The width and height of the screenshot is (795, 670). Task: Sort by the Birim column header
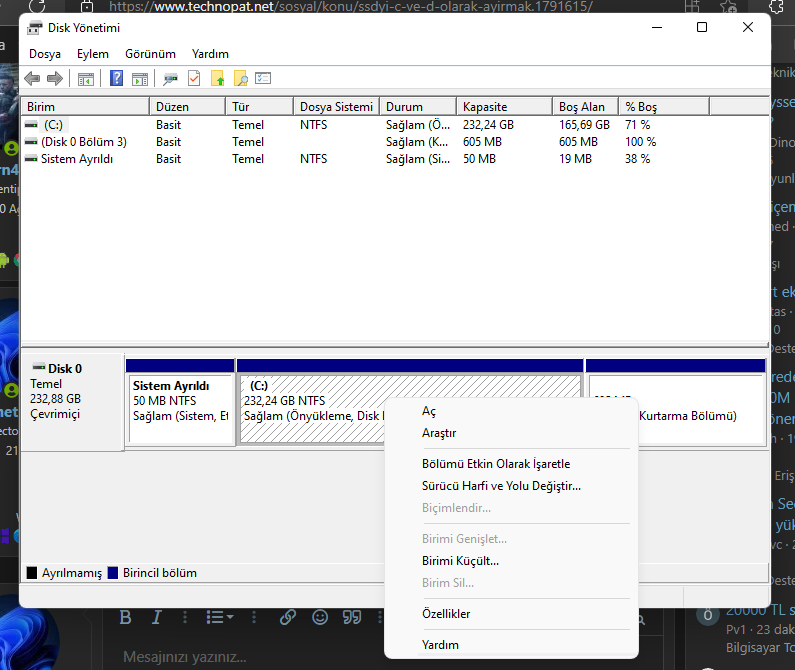pos(85,107)
